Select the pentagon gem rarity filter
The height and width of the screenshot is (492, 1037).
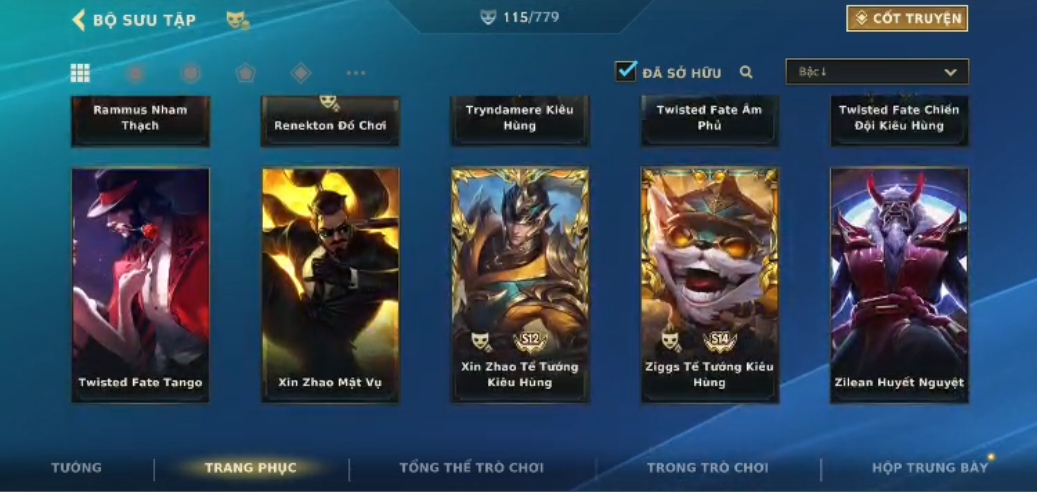click(x=245, y=73)
